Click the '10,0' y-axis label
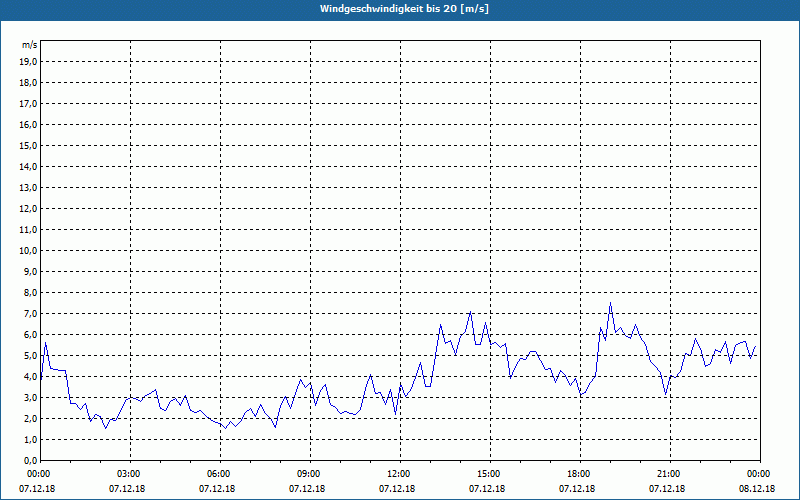Viewport: 800px width, 500px height. pos(28,251)
